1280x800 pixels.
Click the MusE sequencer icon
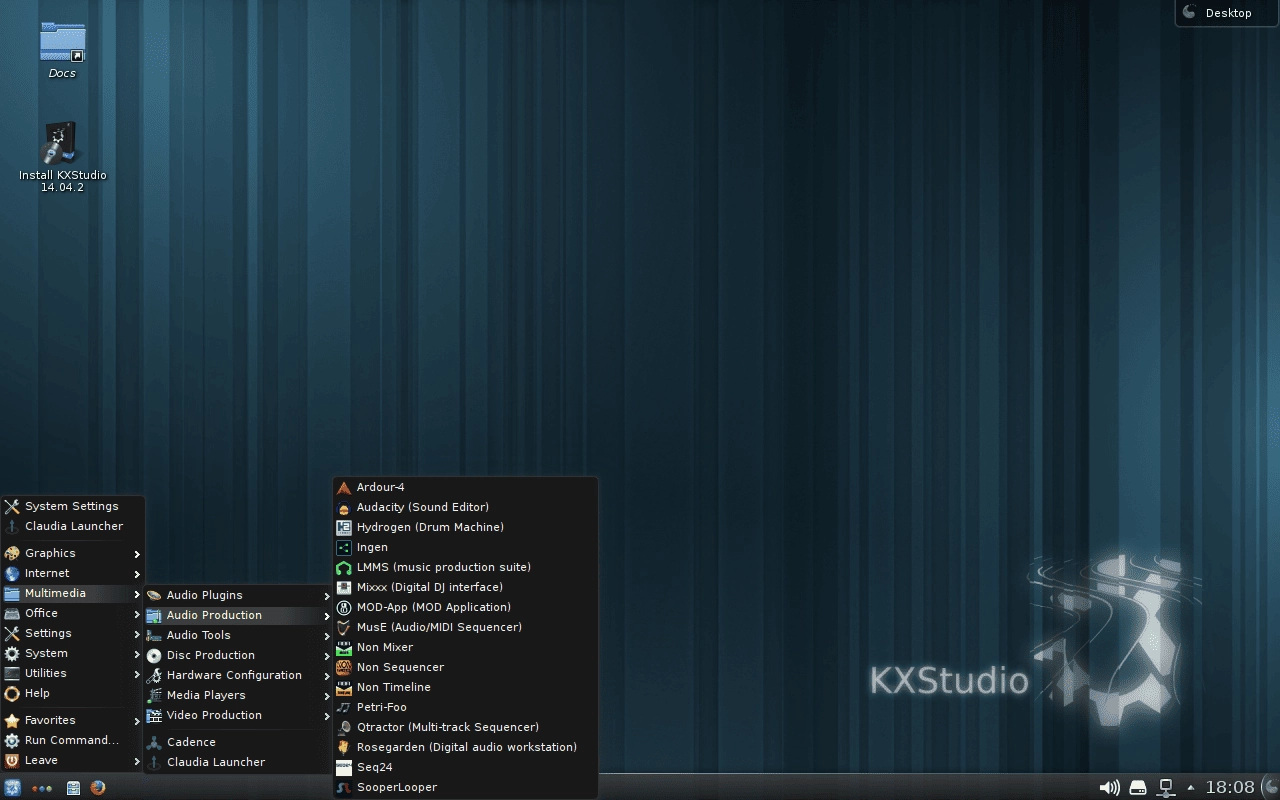click(344, 627)
